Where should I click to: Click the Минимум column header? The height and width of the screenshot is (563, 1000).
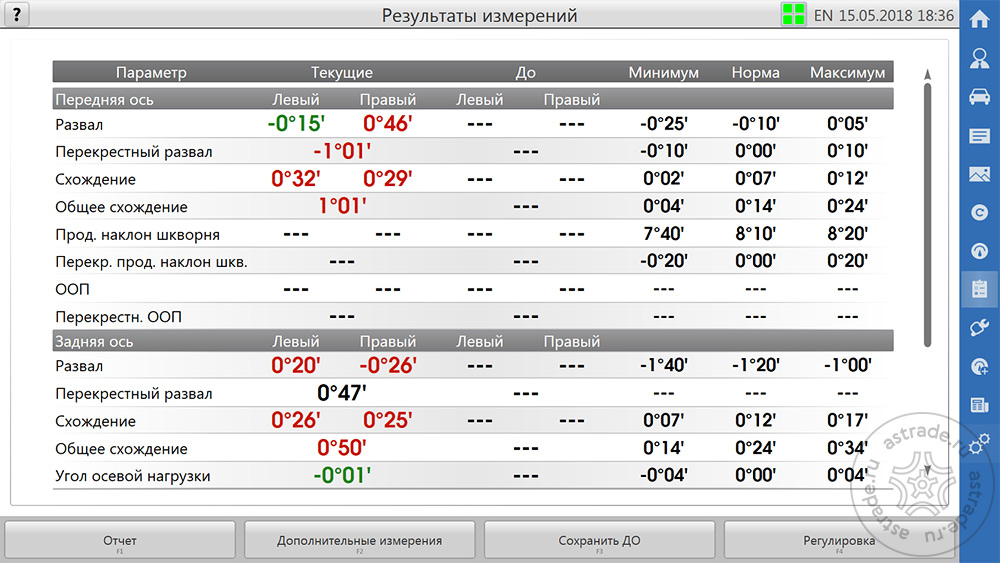coord(663,73)
